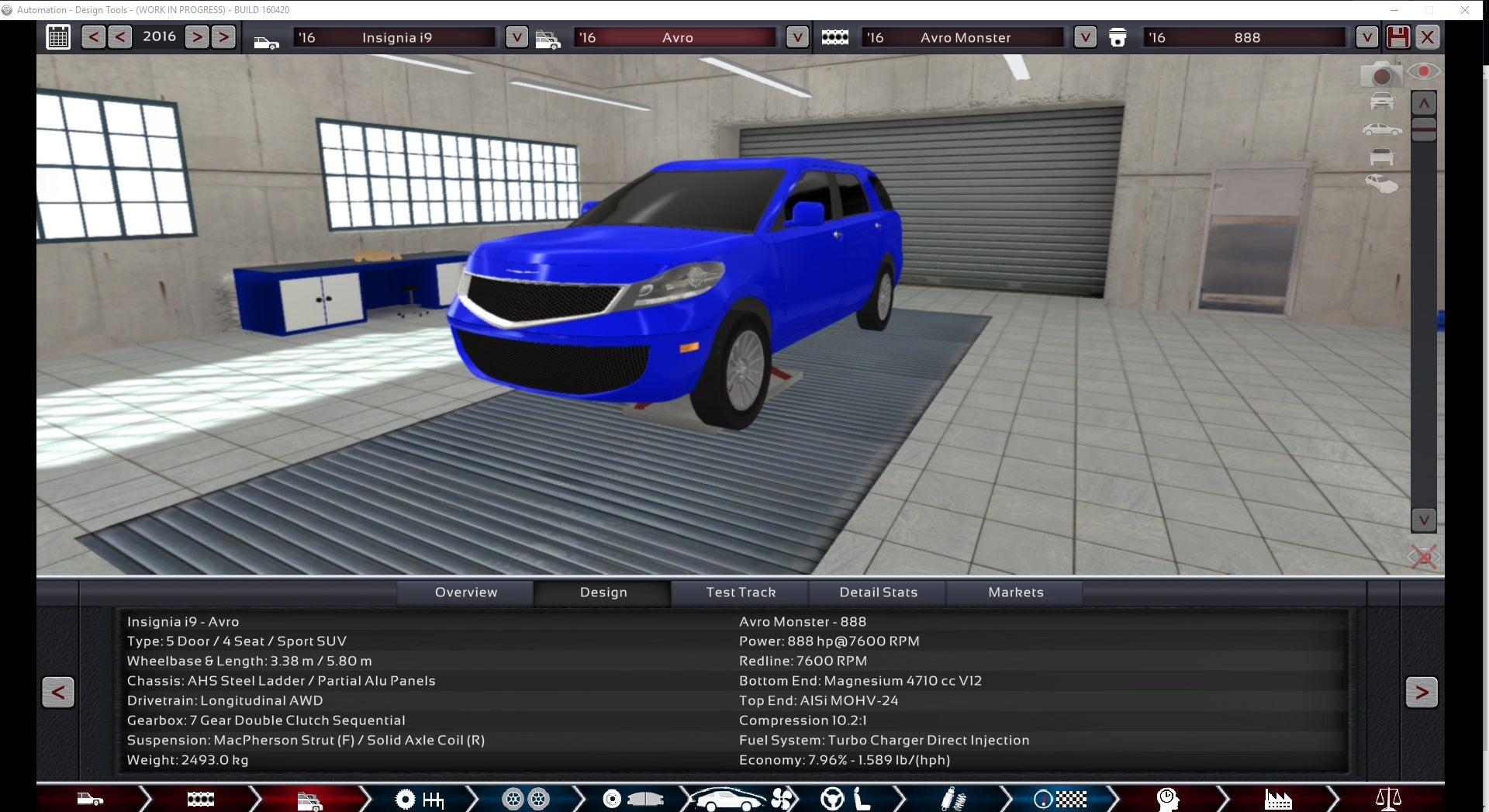Toggle the red eye visibility icon
Viewport: 1489px width, 812px height.
tap(1424, 71)
